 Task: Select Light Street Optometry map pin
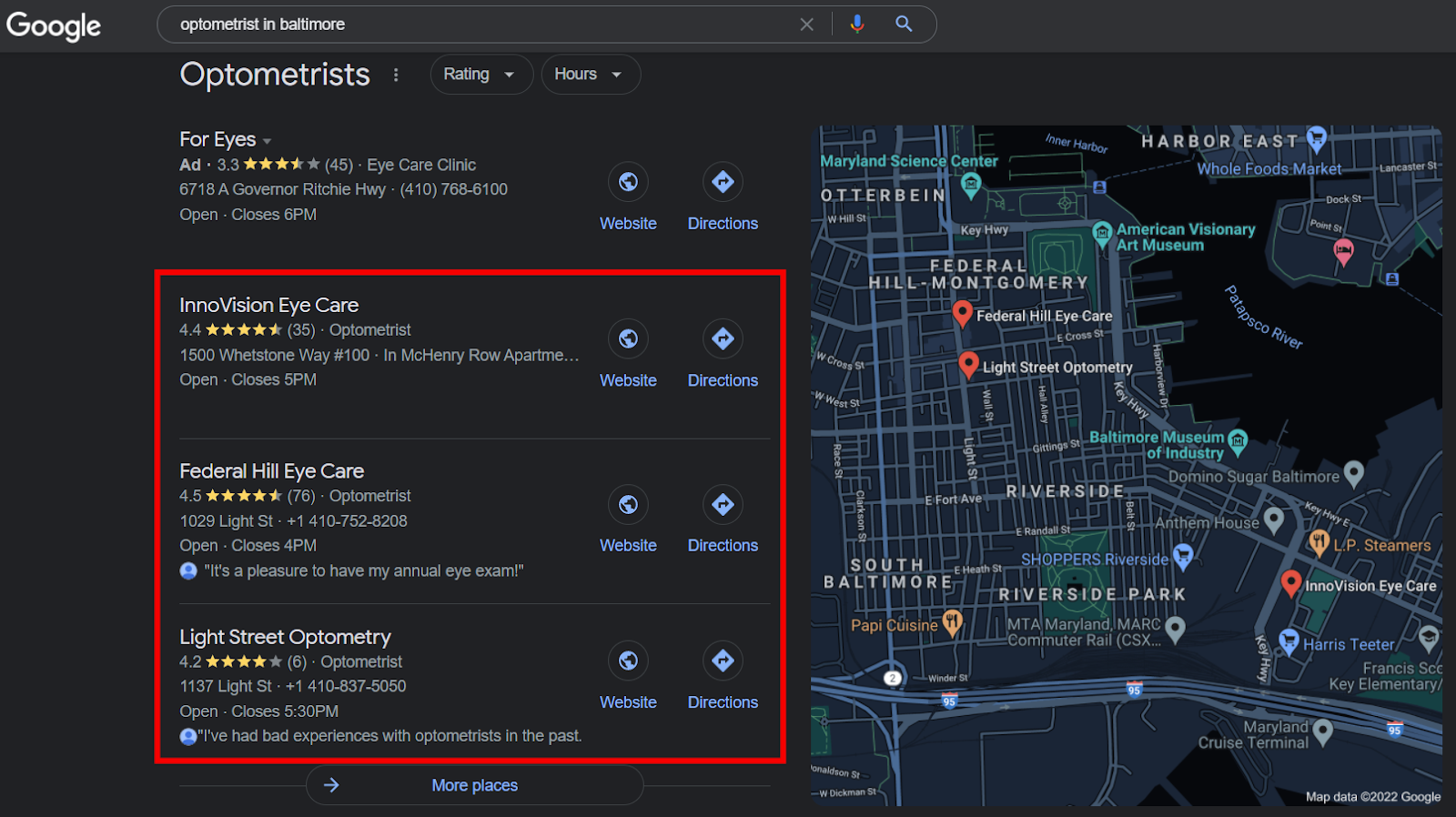pyautogui.click(x=968, y=365)
